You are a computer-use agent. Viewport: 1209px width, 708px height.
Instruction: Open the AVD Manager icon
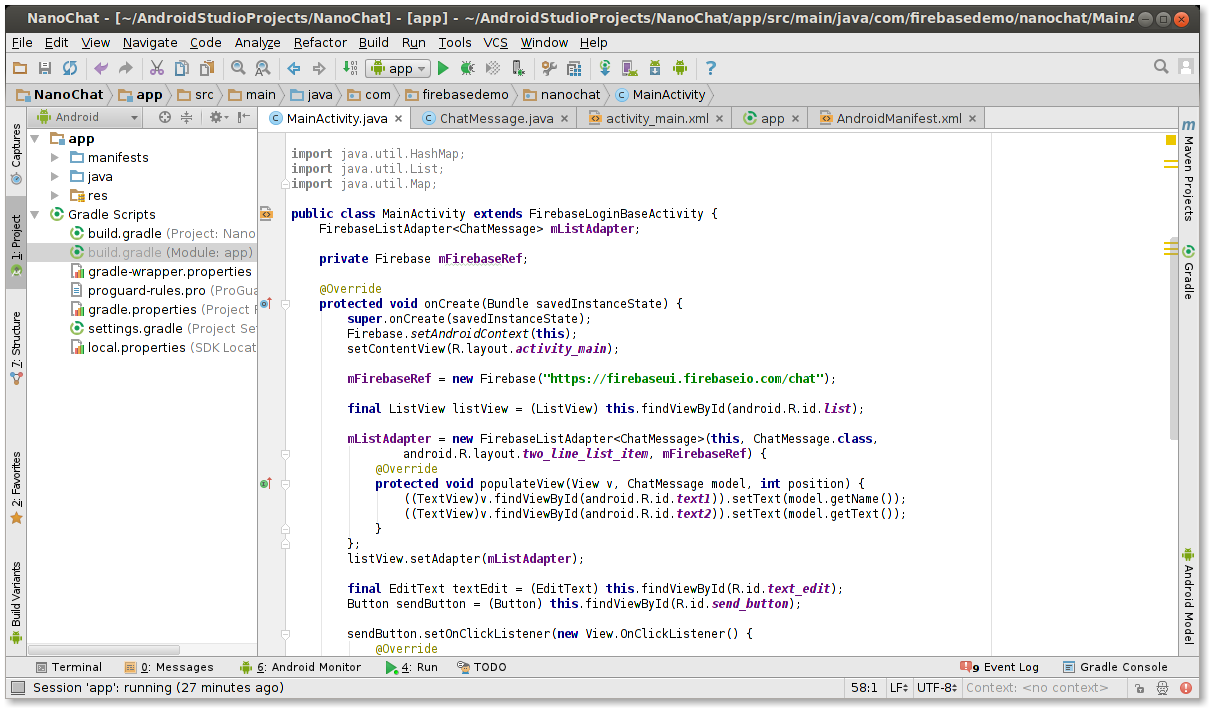630,68
